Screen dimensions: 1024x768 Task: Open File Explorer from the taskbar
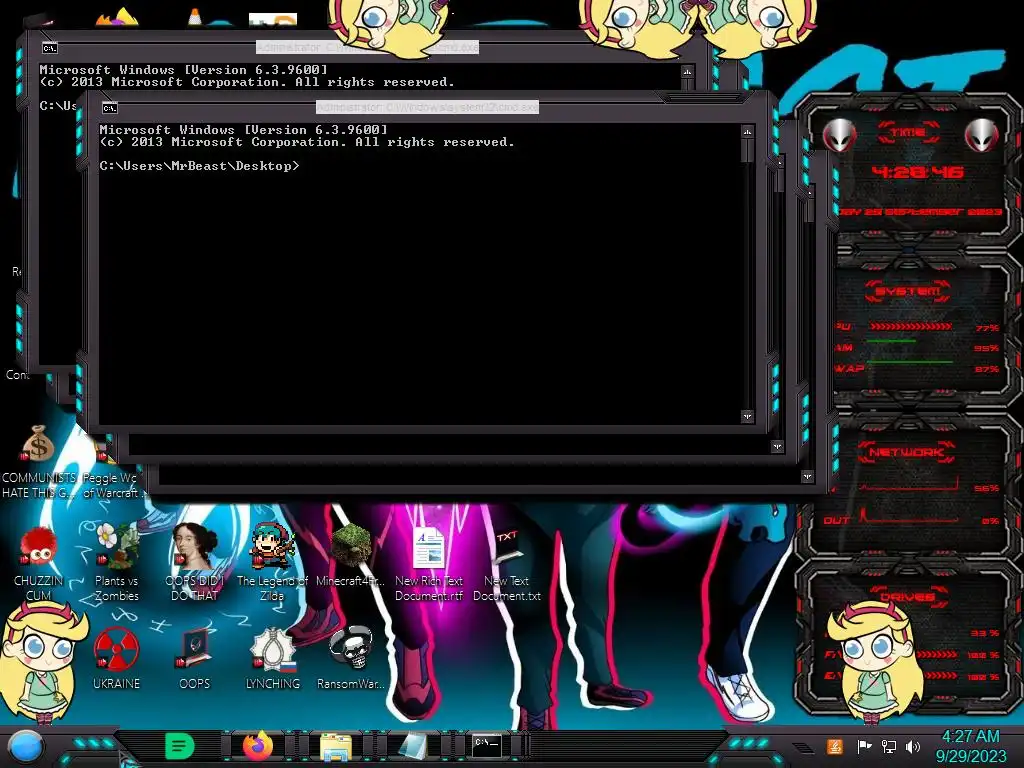click(336, 747)
